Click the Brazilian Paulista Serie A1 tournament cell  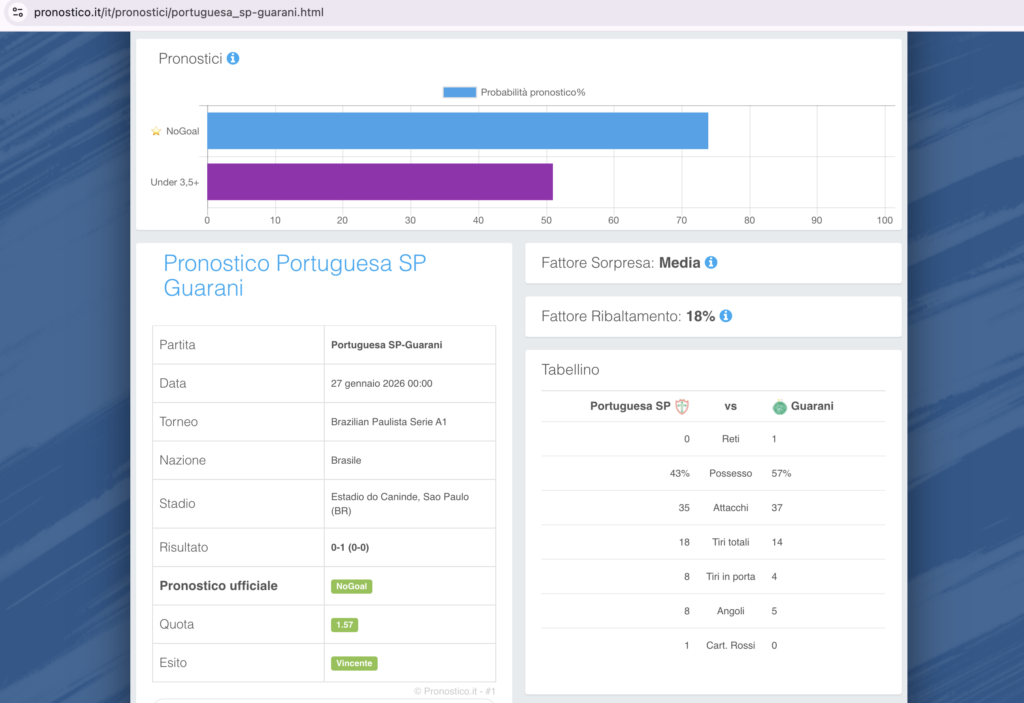pyautogui.click(x=388, y=422)
